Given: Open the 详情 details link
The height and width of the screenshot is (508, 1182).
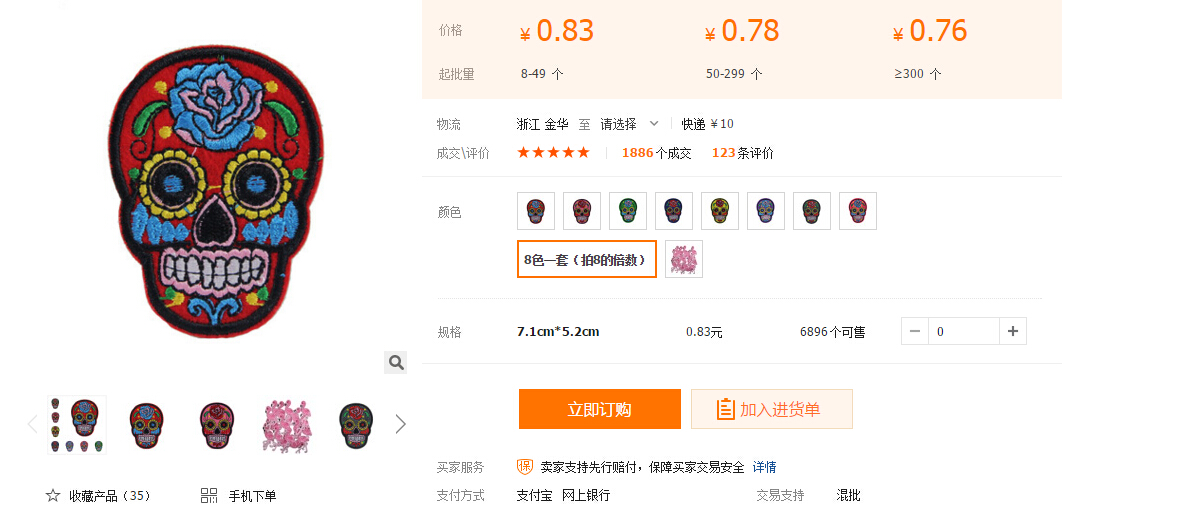Looking at the screenshot, I should (x=764, y=467).
